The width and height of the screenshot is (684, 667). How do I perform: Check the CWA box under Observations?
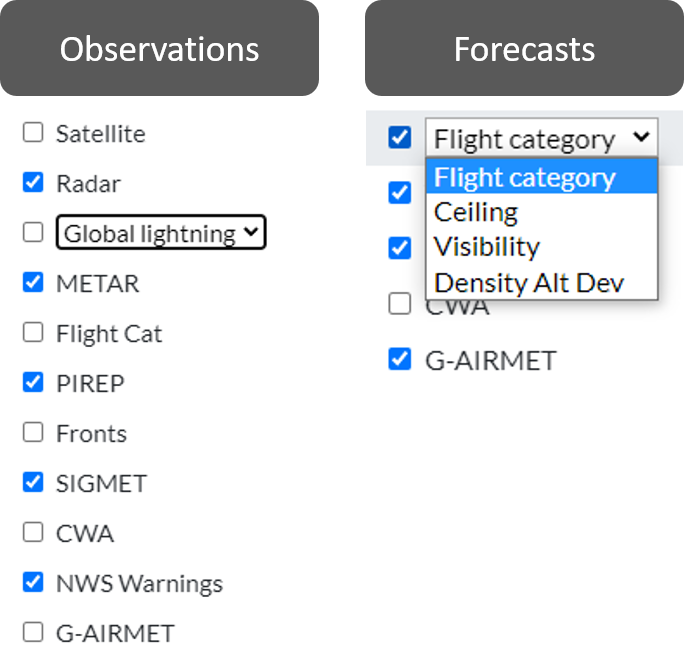(x=34, y=533)
